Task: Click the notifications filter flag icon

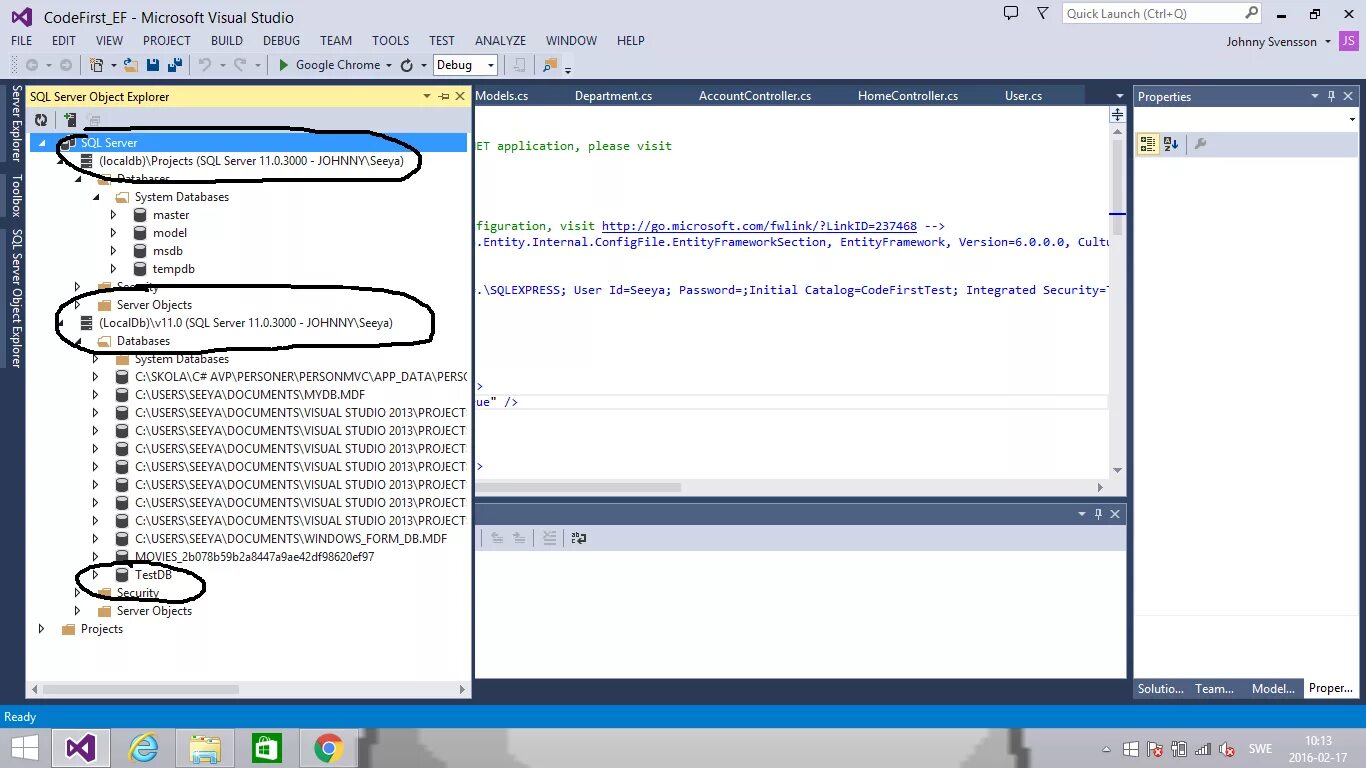Action: click(1043, 13)
